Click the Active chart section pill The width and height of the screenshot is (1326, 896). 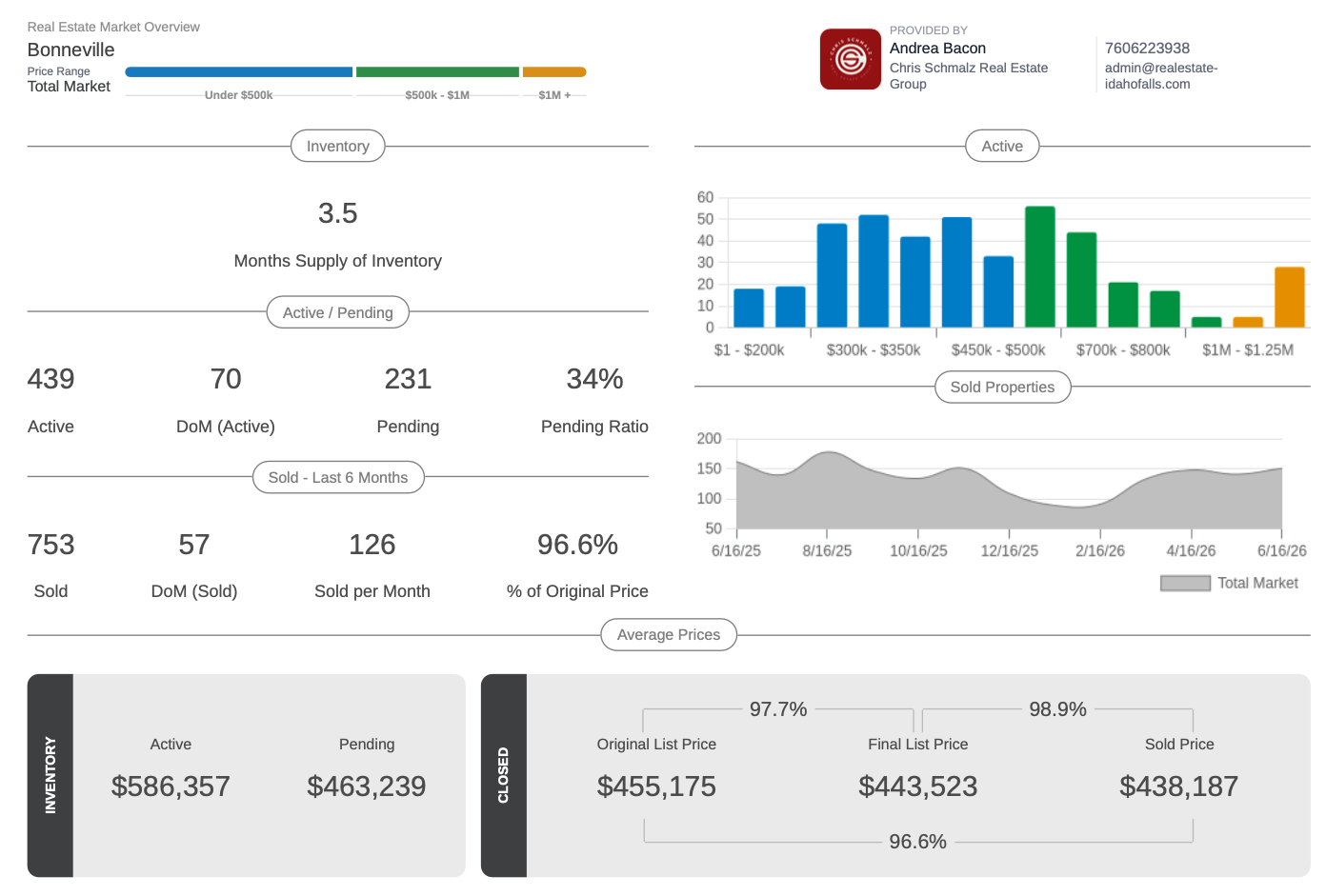coord(1002,146)
